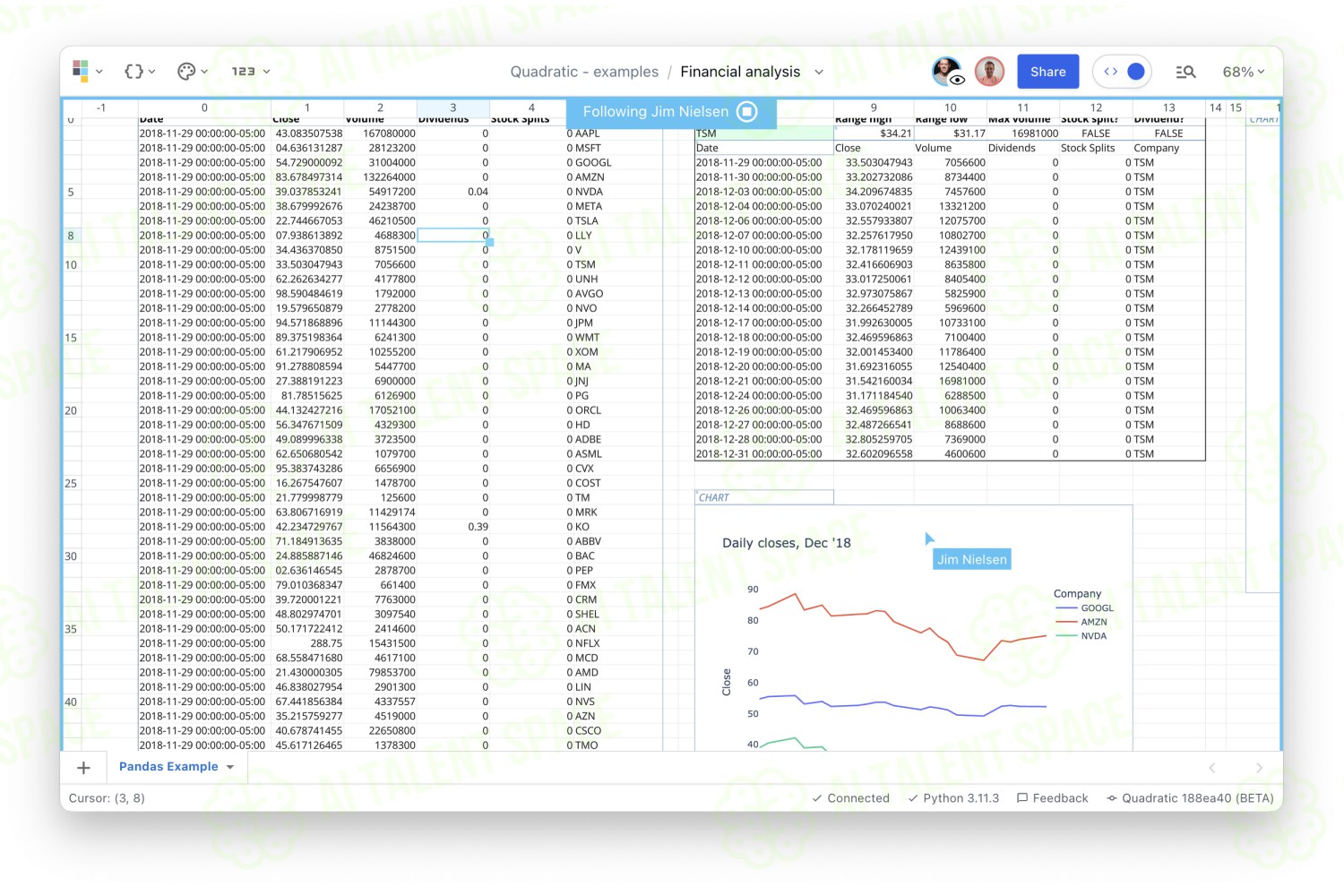
Task: Select the GOOGL ticker cell
Action: [593, 163]
